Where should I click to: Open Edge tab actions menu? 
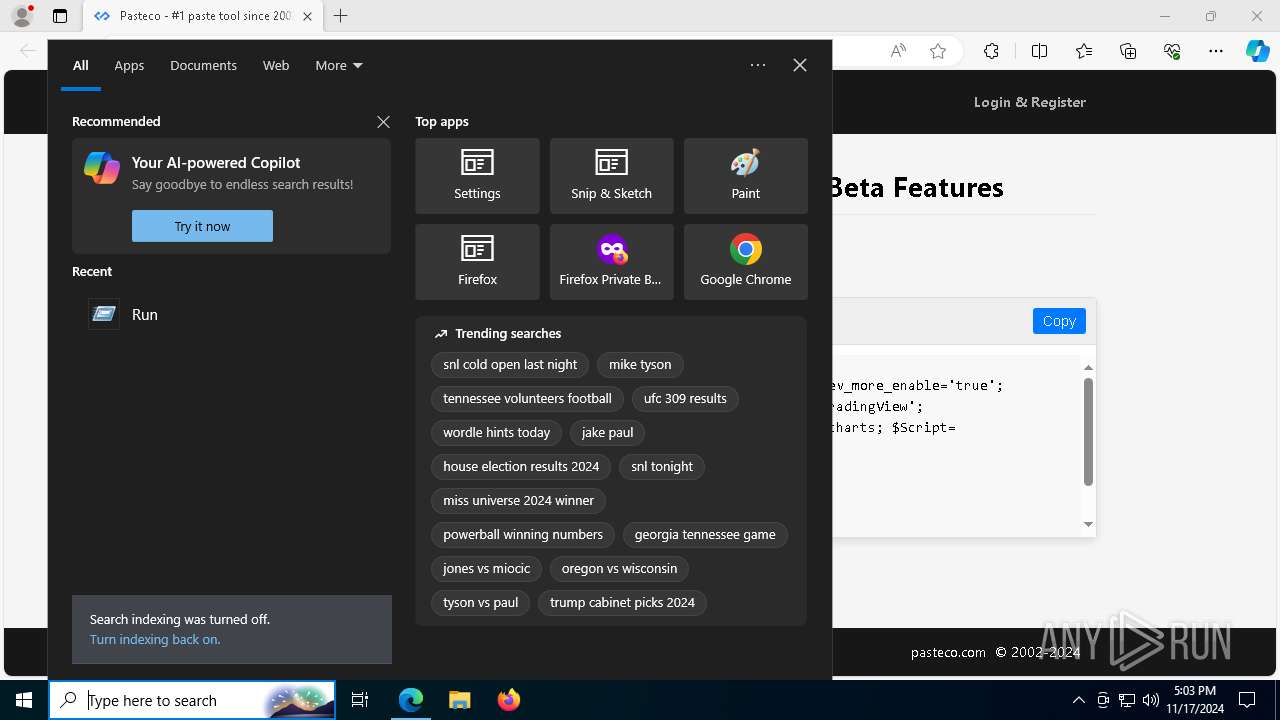[x=60, y=16]
